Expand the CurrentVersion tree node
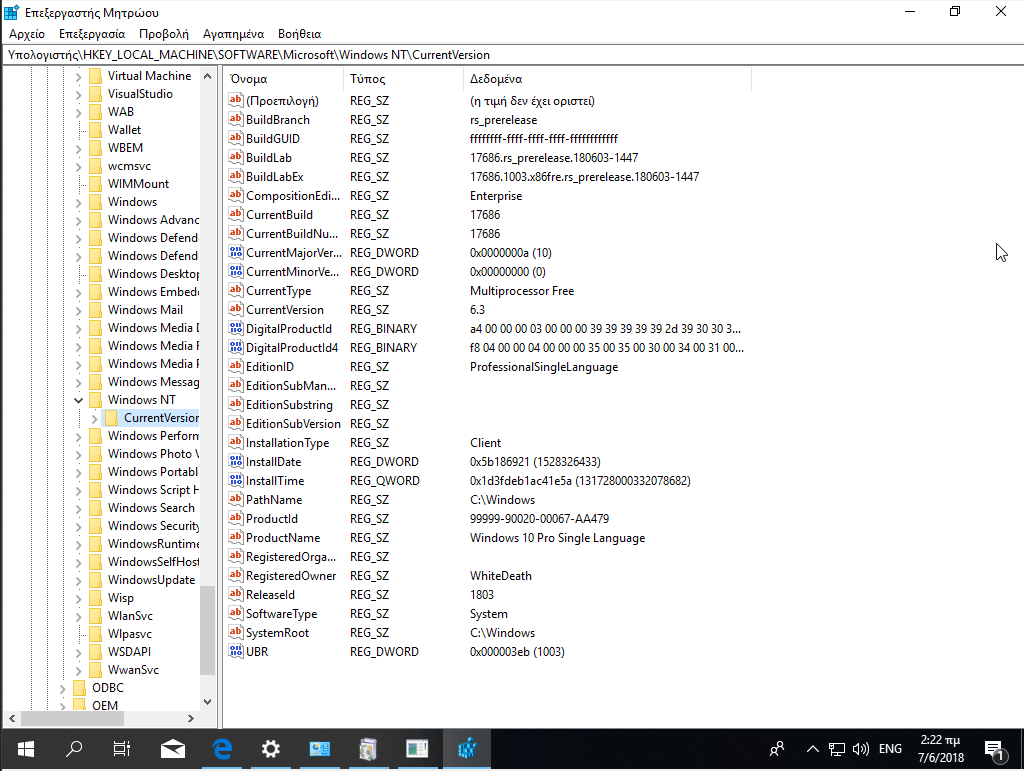The image size is (1024, 771). click(x=95, y=418)
